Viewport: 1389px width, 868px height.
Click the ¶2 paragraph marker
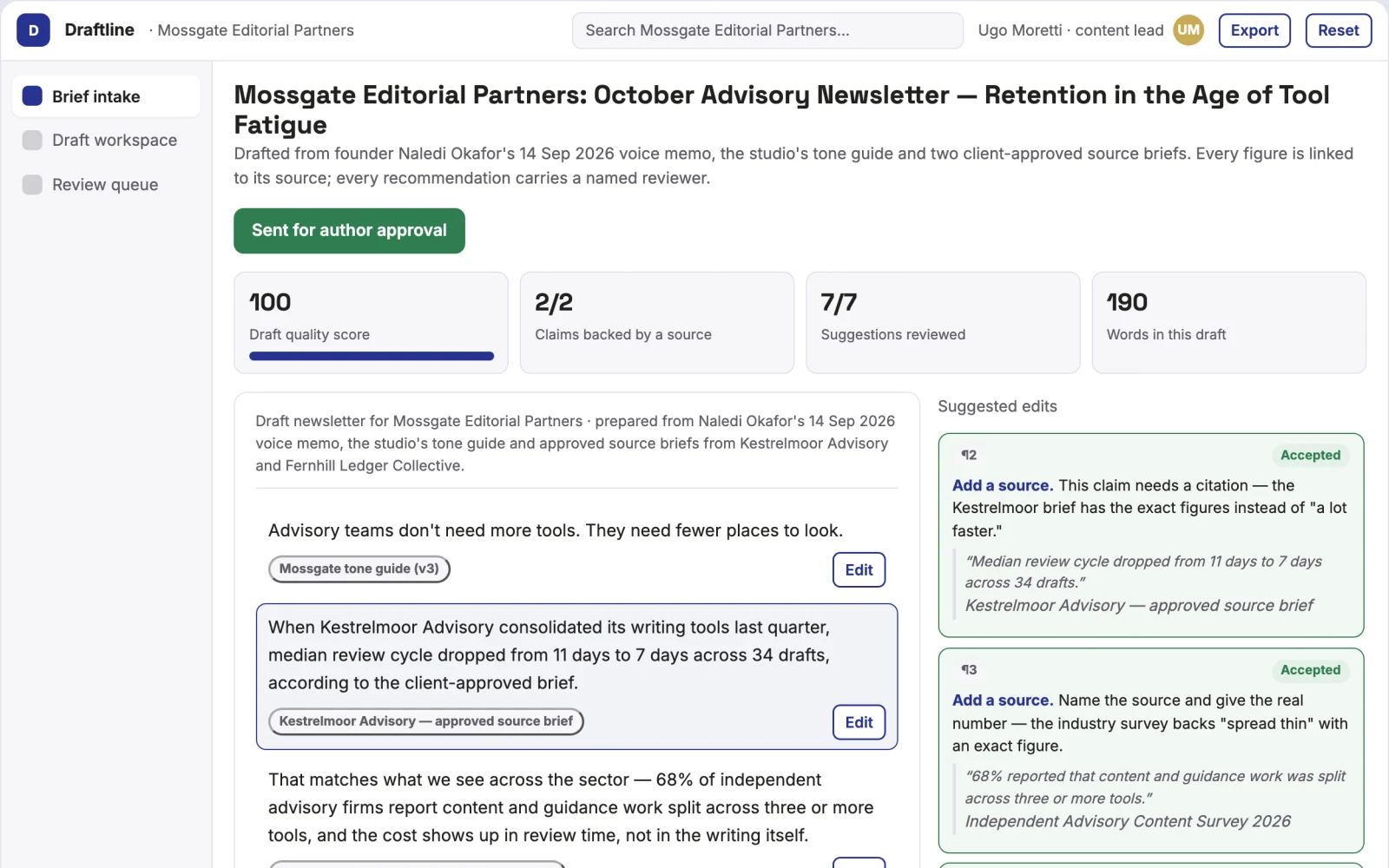(x=969, y=455)
